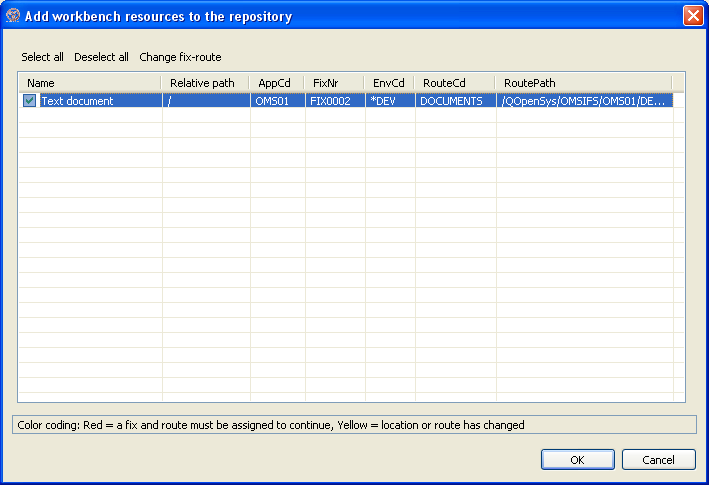Click the repository icon in the title bar

click(13, 16)
